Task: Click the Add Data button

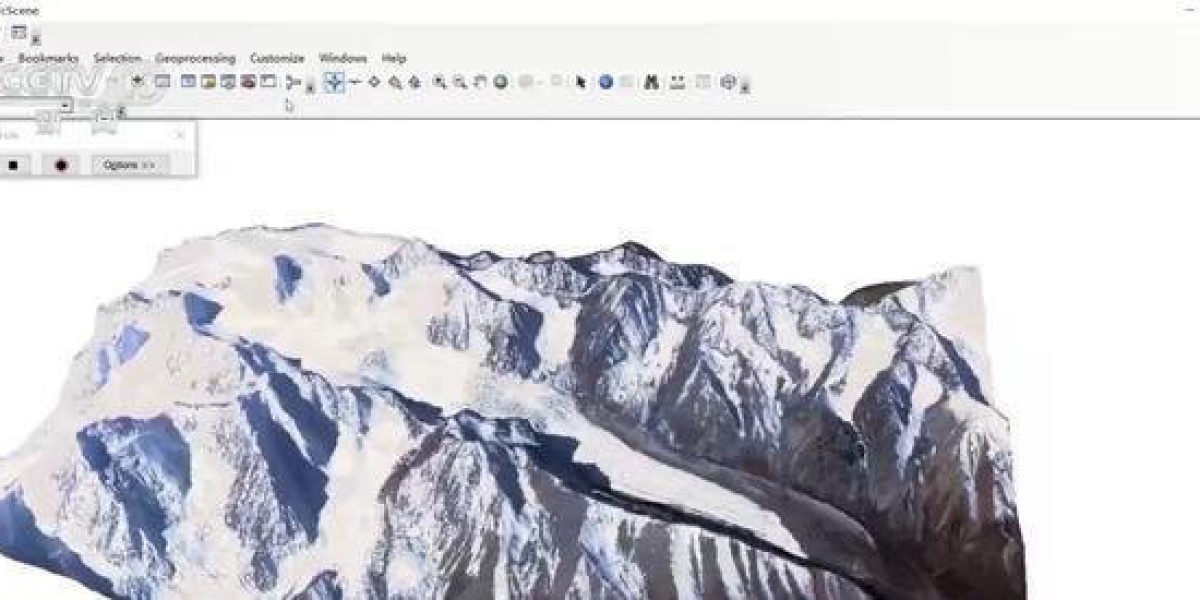Action: pyautogui.click(x=138, y=81)
